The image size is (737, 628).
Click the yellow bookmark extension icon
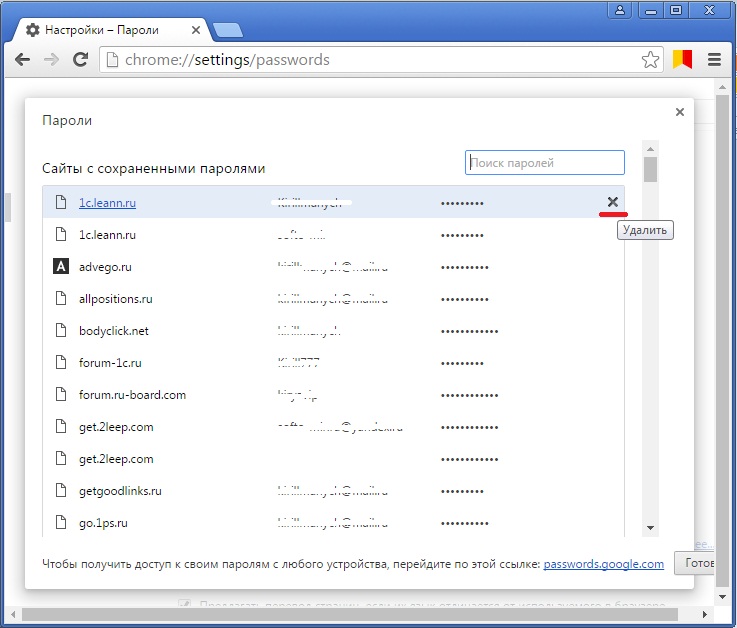pos(682,60)
